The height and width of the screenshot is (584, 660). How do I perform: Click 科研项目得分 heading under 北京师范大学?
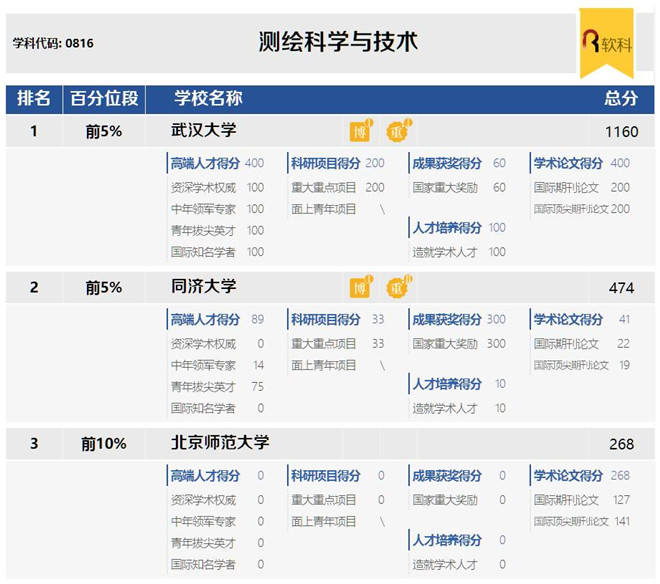326,476
